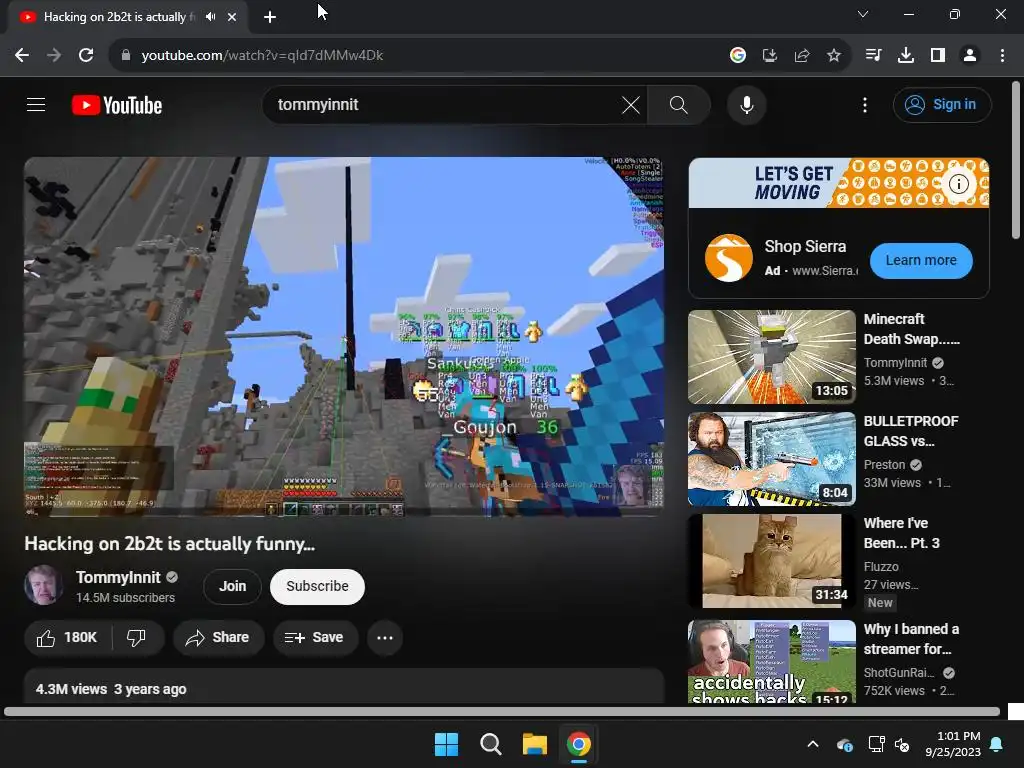Open Chrome downloads
This screenshot has width=1024, height=768.
905,56
